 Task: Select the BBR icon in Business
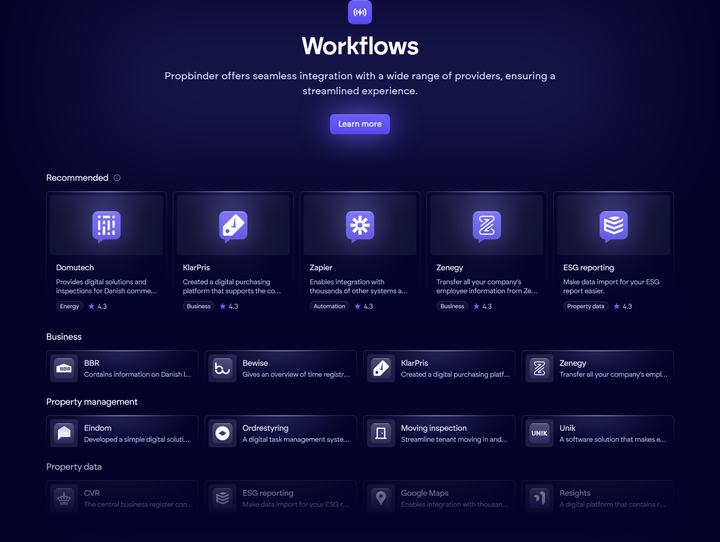(64, 368)
